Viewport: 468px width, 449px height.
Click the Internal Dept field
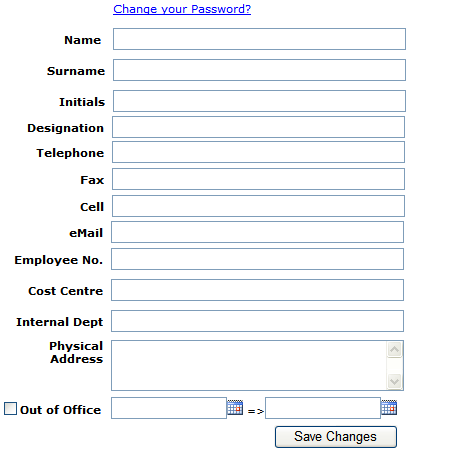tap(257, 321)
